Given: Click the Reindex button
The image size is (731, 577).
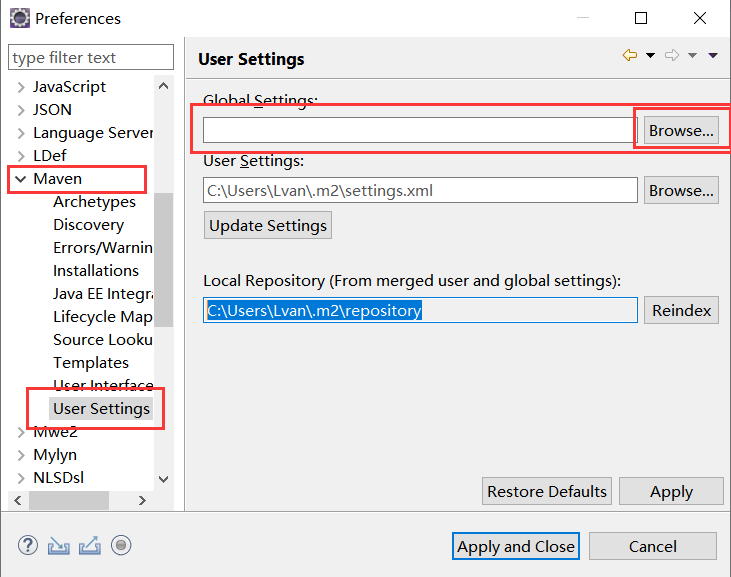Looking at the screenshot, I should [x=681, y=310].
